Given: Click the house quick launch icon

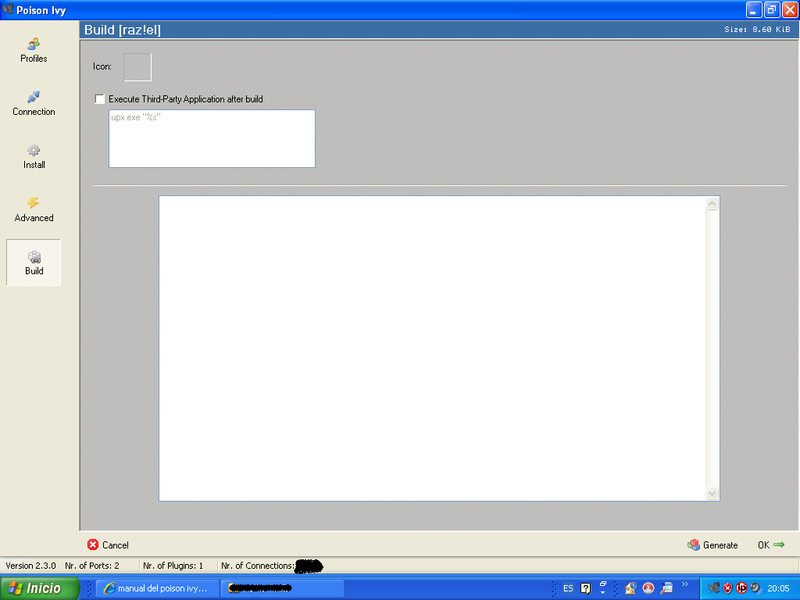Looking at the screenshot, I should pos(630,588).
